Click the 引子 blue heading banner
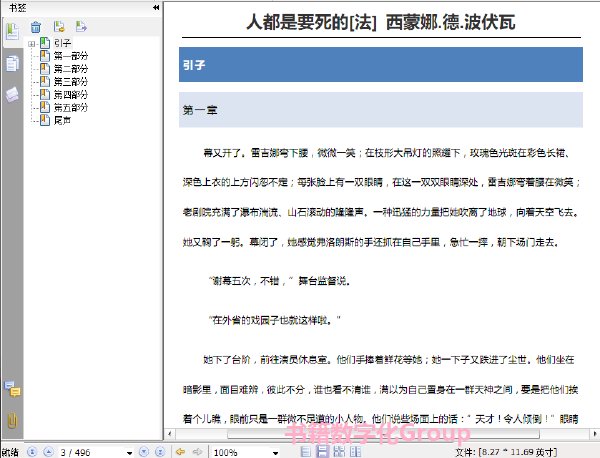The height and width of the screenshot is (458, 600). pos(381,65)
